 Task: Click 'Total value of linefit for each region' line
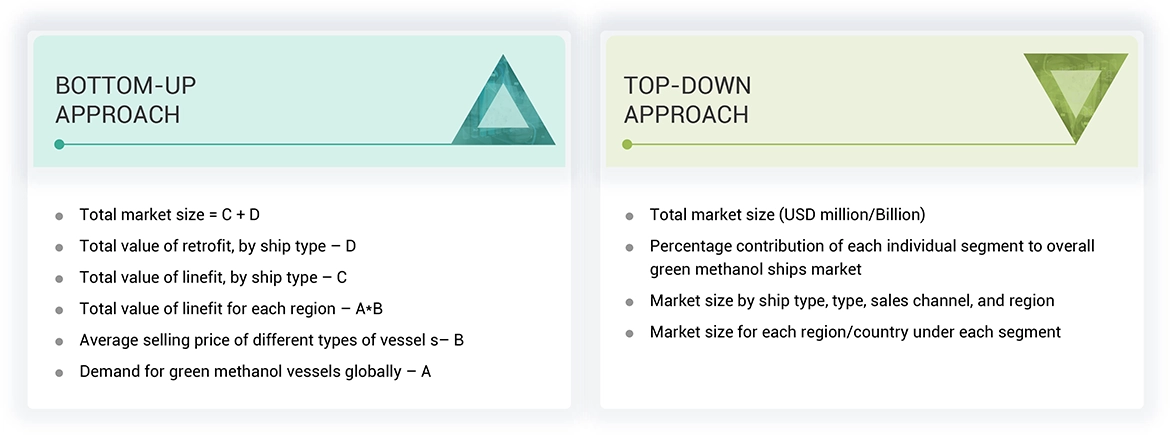pos(232,308)
